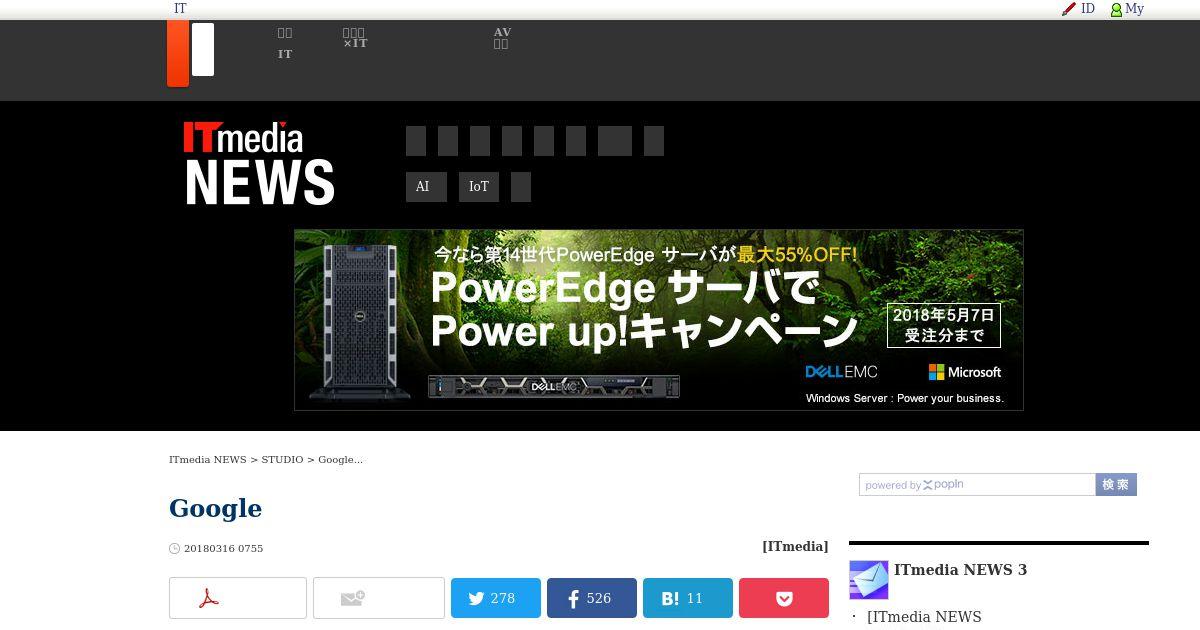Save the article to Pocket
The width and height of the screenshot is (1200, 630).
(784, 598)
